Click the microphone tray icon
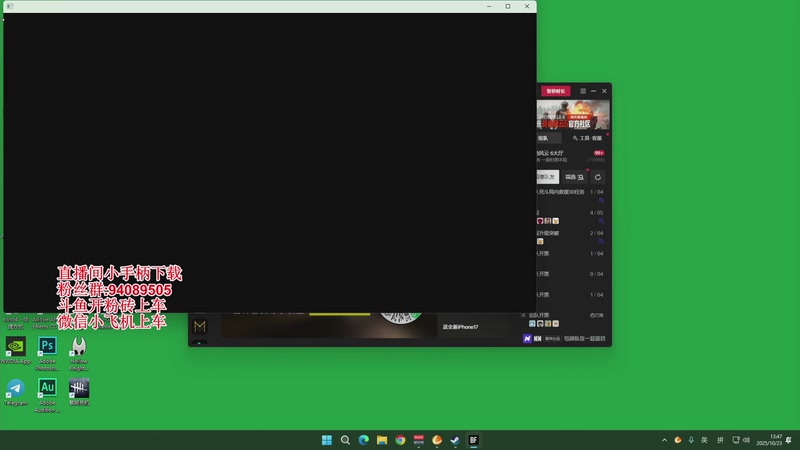 (691, 440)
